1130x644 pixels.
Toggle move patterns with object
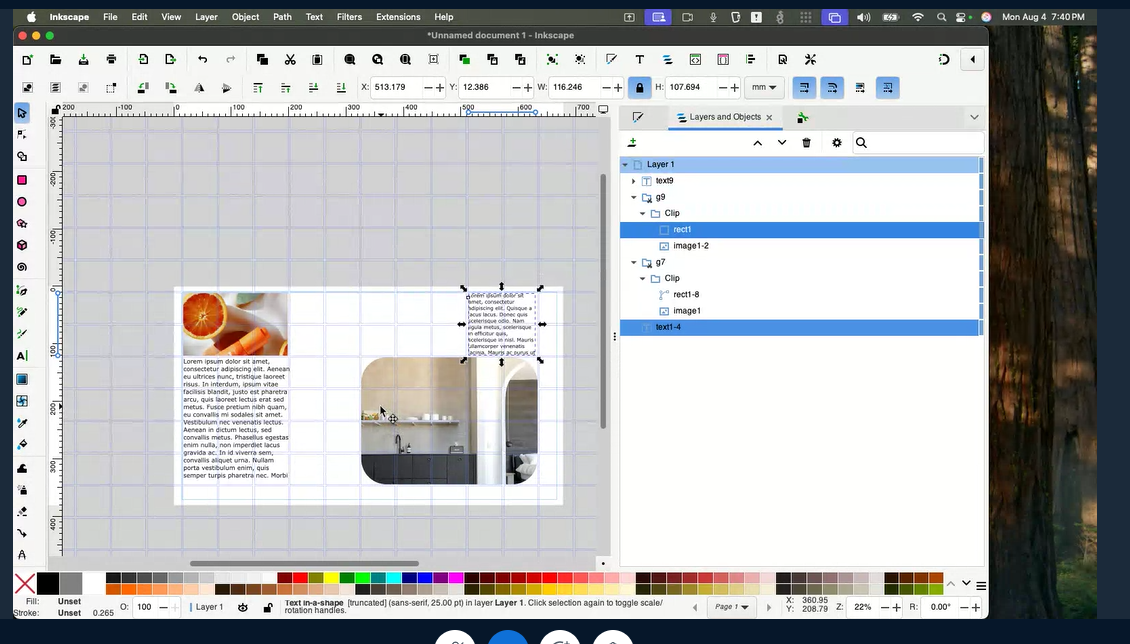(888, 88)
